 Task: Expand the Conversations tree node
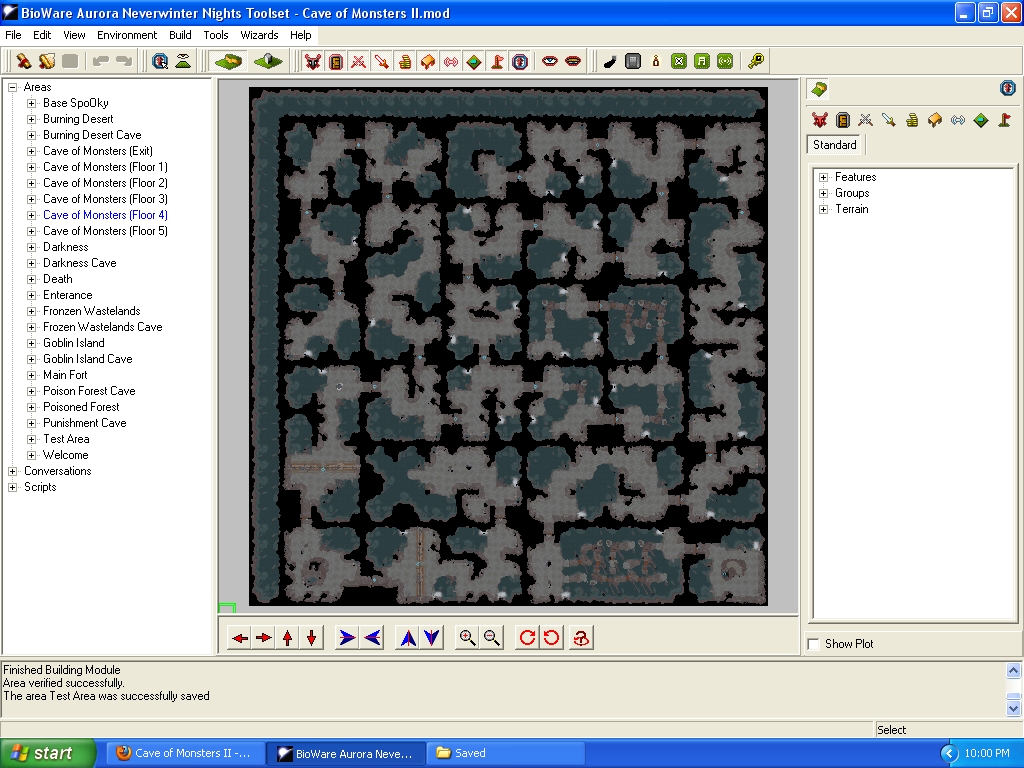click(x=13, y=471)
